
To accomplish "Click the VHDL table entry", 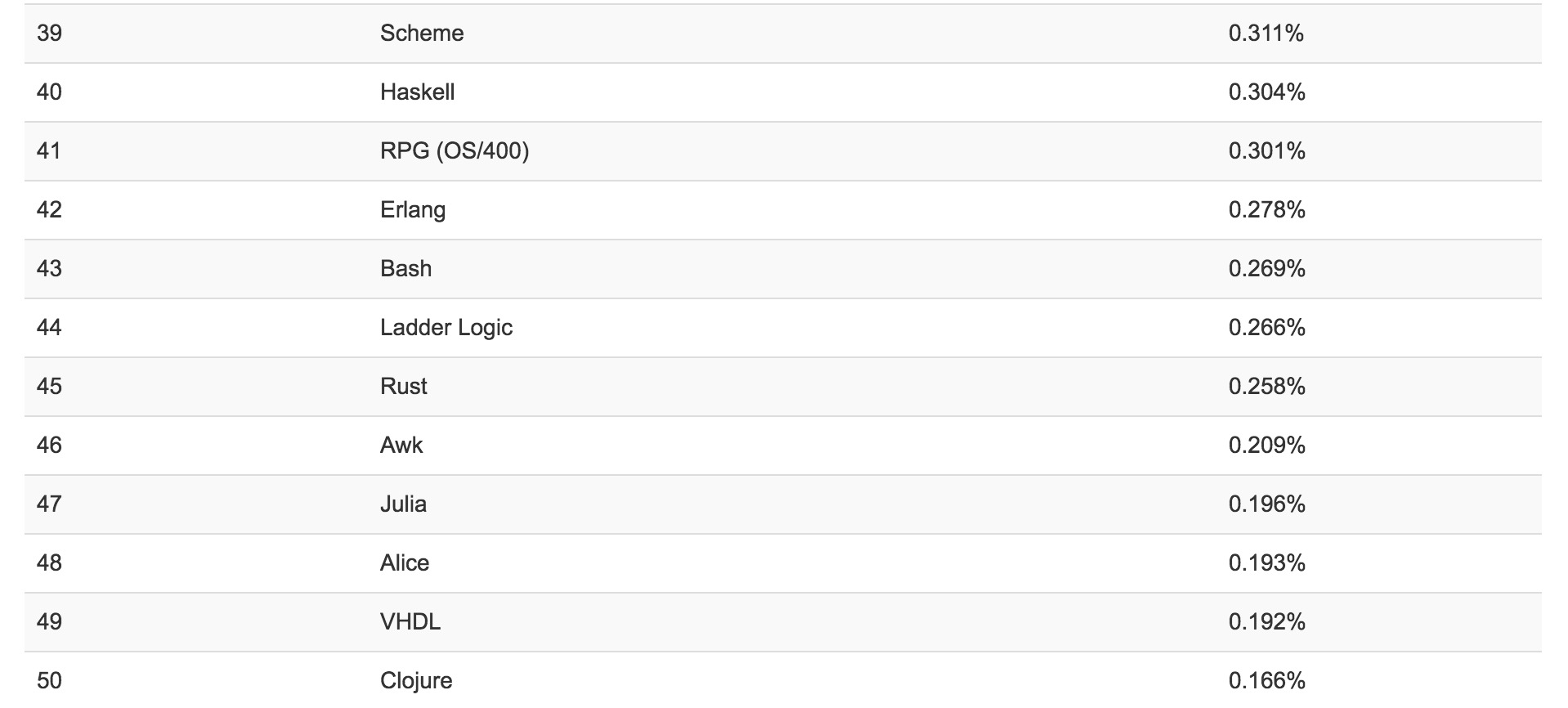I will 410,622.
